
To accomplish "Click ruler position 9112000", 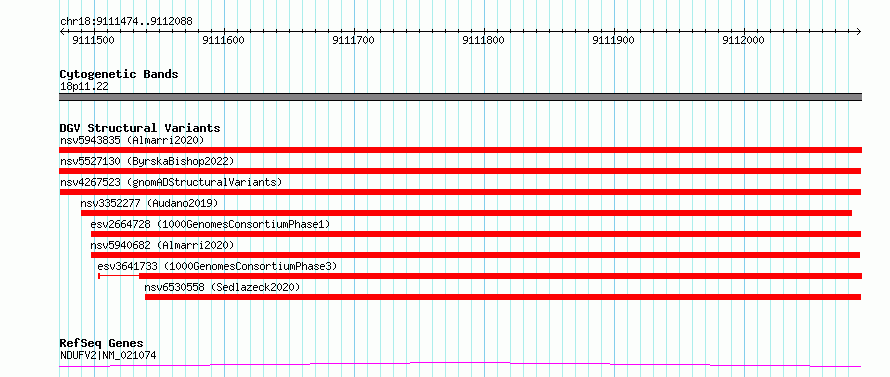I will tap(744, 40).
